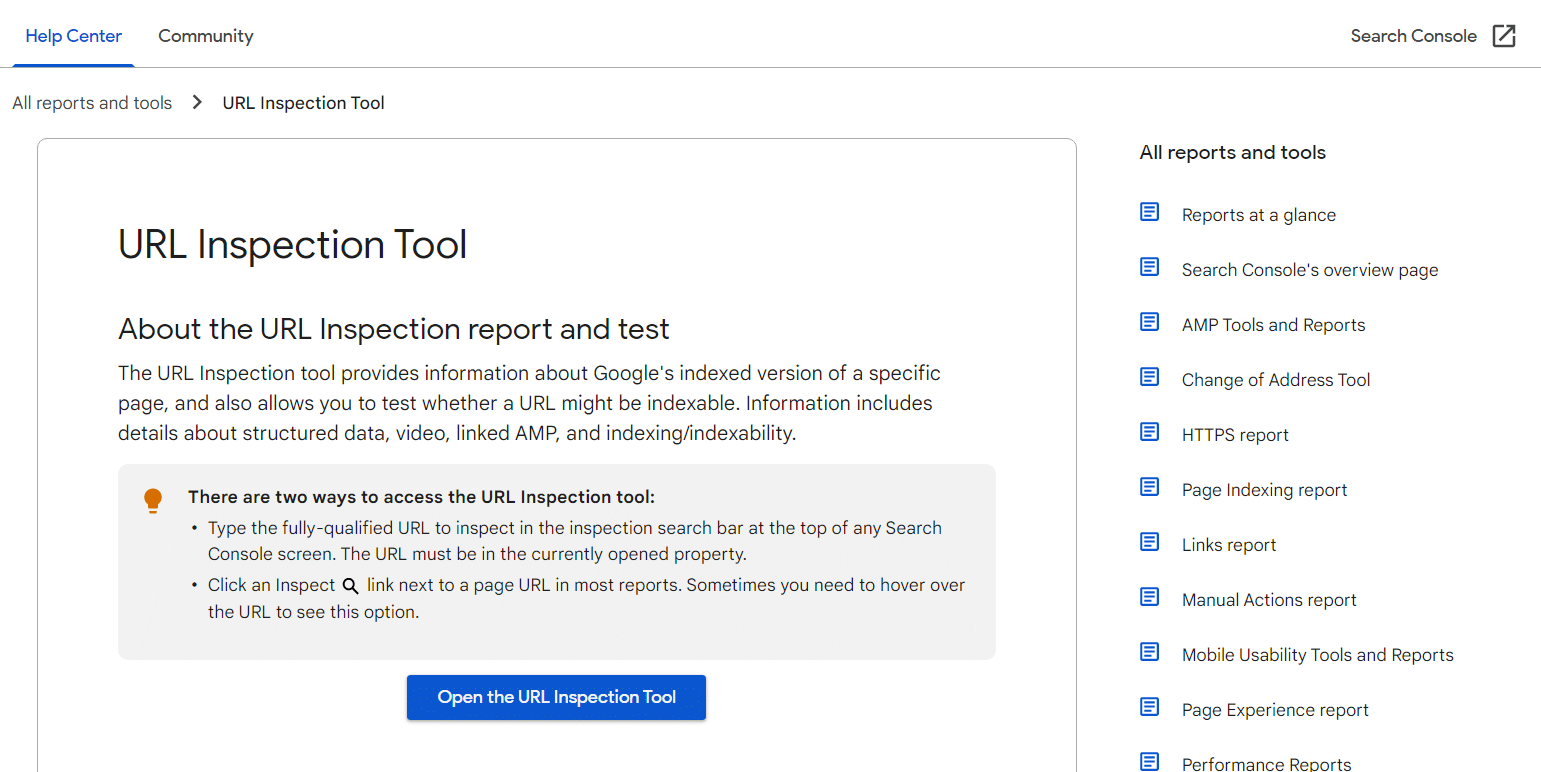Click the article icon beside HTTPS report
Viewport: 1541px width, 772px height.
pos(1150,432)
